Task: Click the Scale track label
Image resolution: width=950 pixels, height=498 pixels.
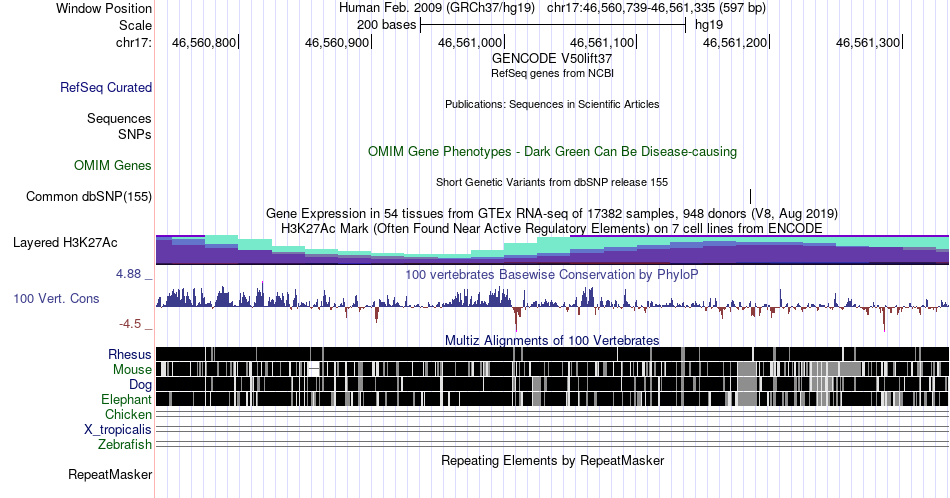Action: [x=135, y=25]
